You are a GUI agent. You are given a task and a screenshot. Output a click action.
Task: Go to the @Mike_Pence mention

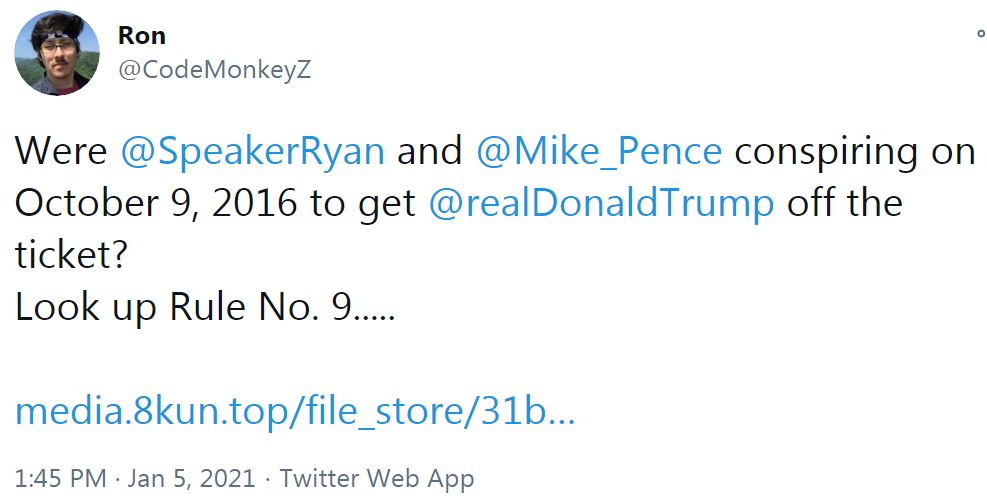tap(599, 152)
